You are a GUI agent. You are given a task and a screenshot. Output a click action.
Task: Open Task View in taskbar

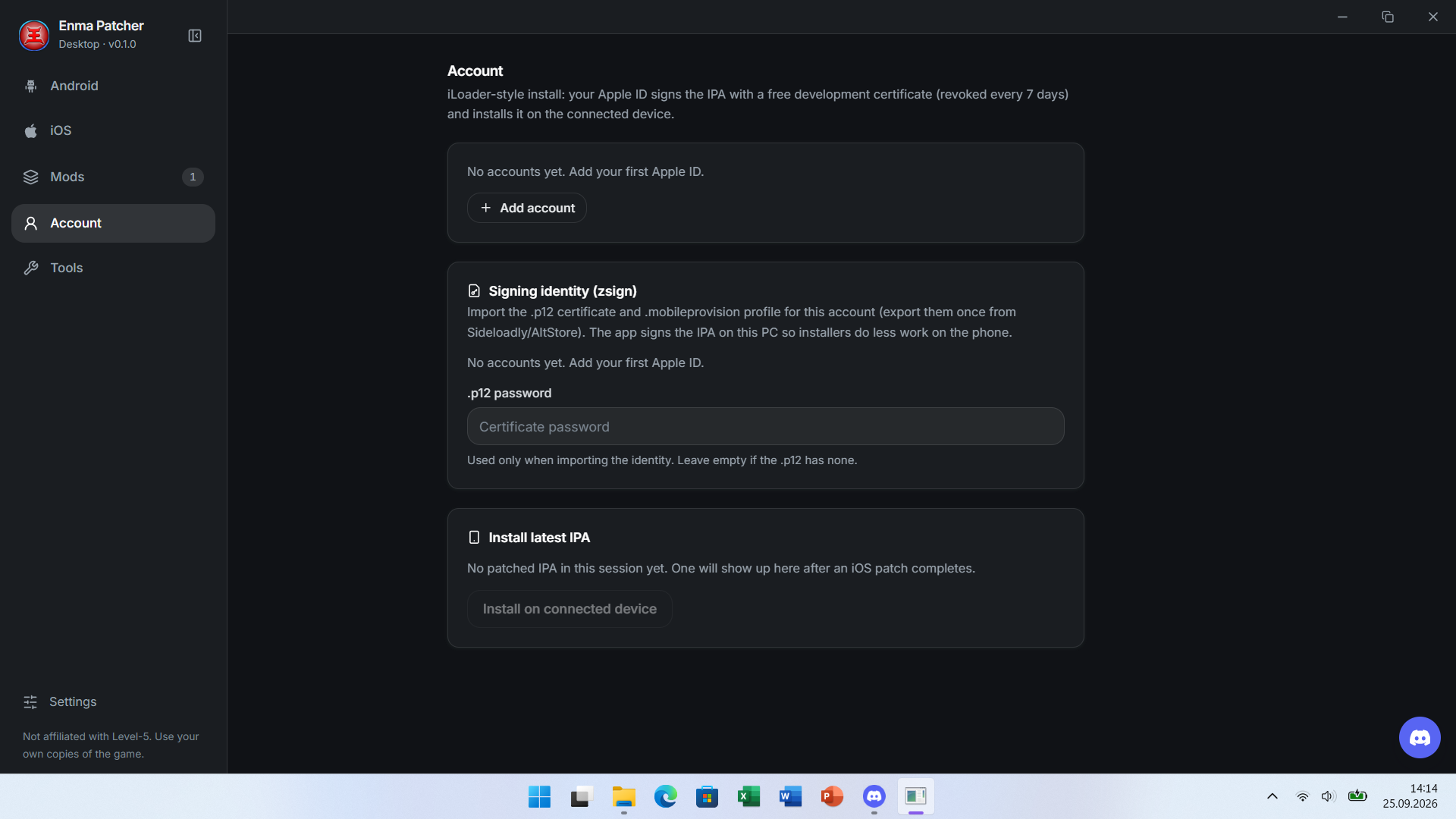point(581,796)
